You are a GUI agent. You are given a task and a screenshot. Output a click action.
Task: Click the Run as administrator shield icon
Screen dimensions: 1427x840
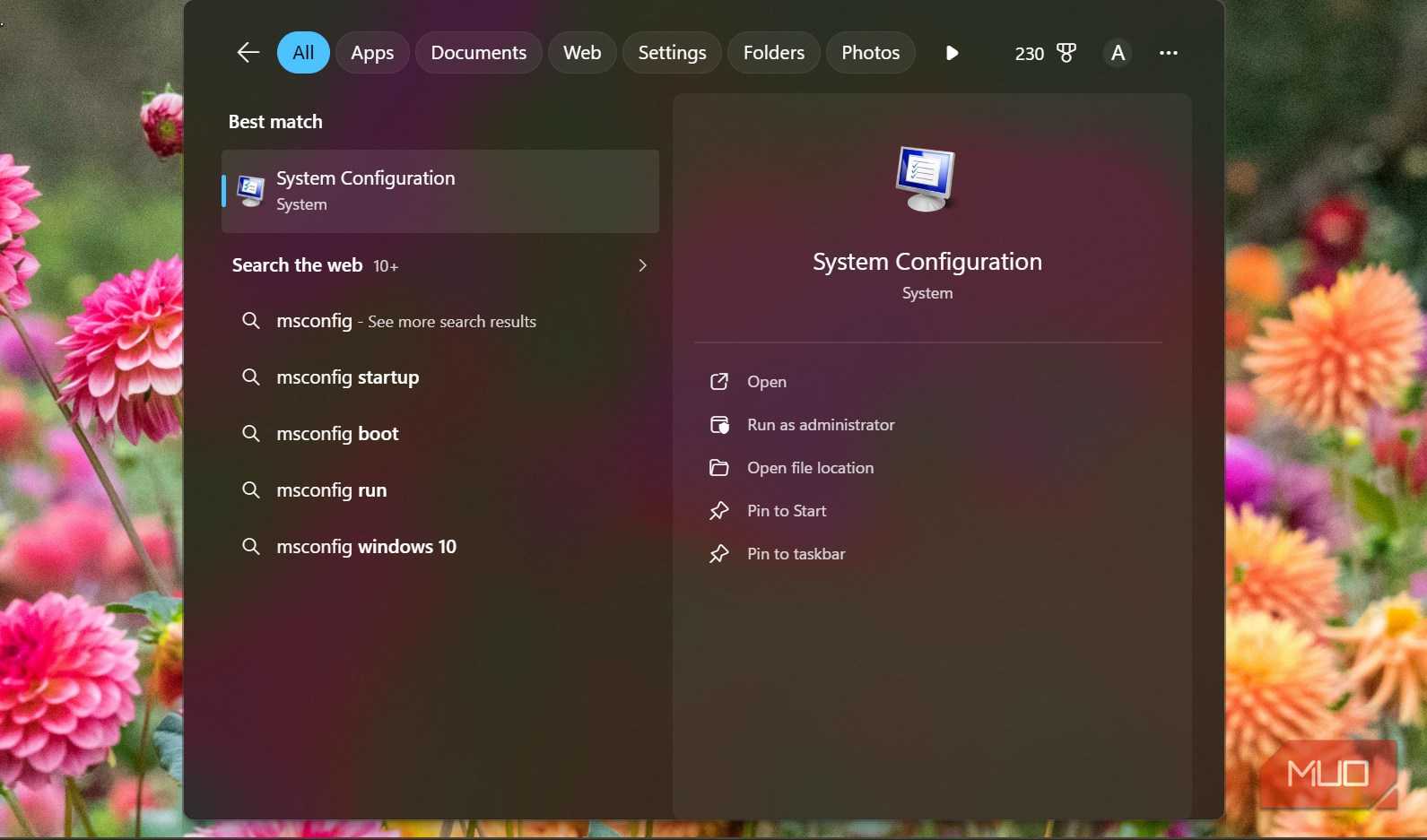tap(719, 425)
